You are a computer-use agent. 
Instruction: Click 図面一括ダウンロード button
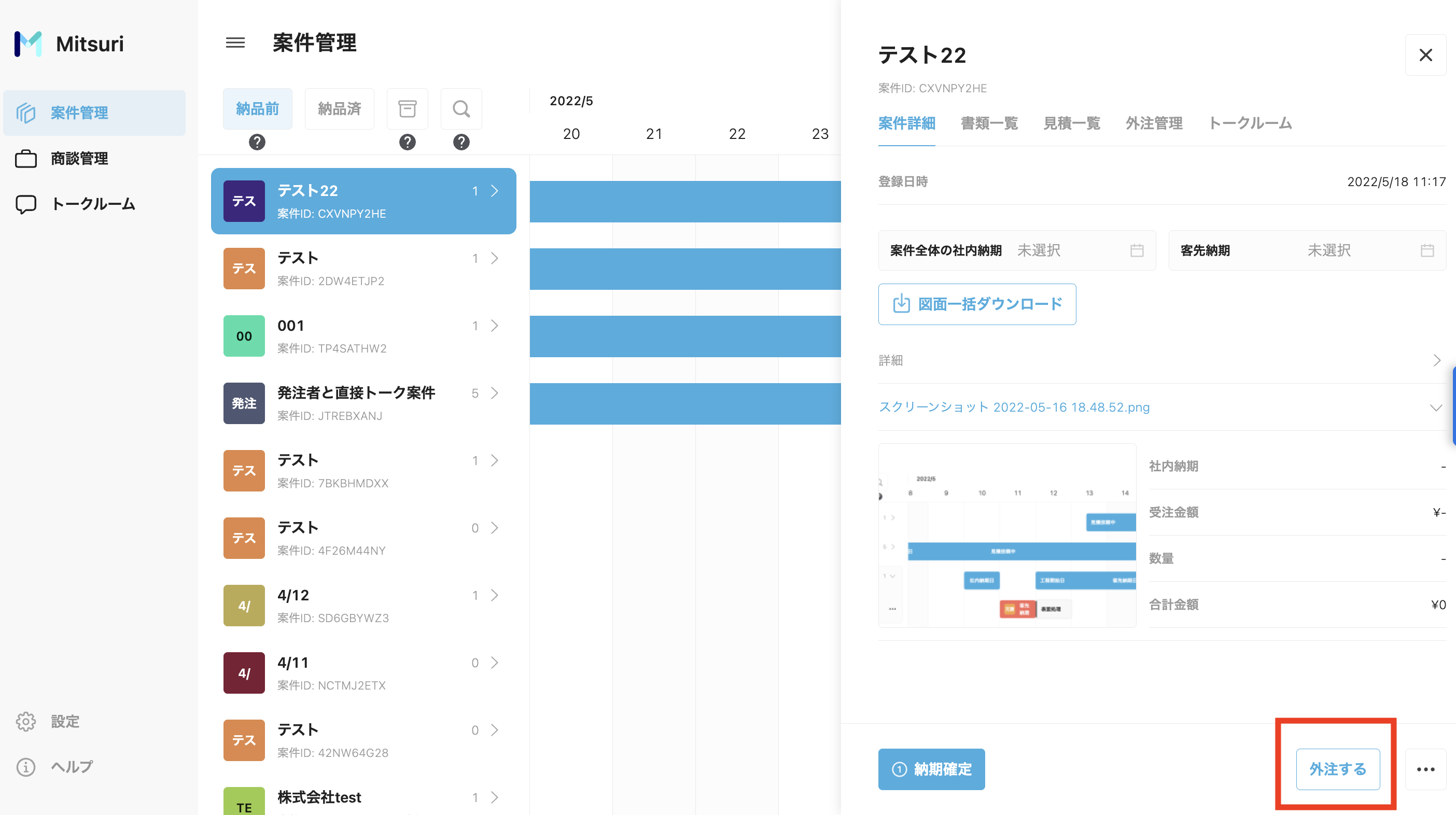977,304
